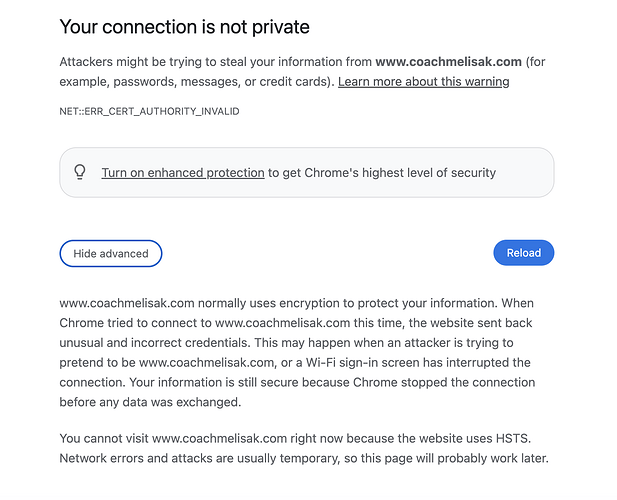Screen dimensions: 617x500
Task: Click the NET::ERR_CERT_AUTHORITY_INVALID error code
Action: 149,111
